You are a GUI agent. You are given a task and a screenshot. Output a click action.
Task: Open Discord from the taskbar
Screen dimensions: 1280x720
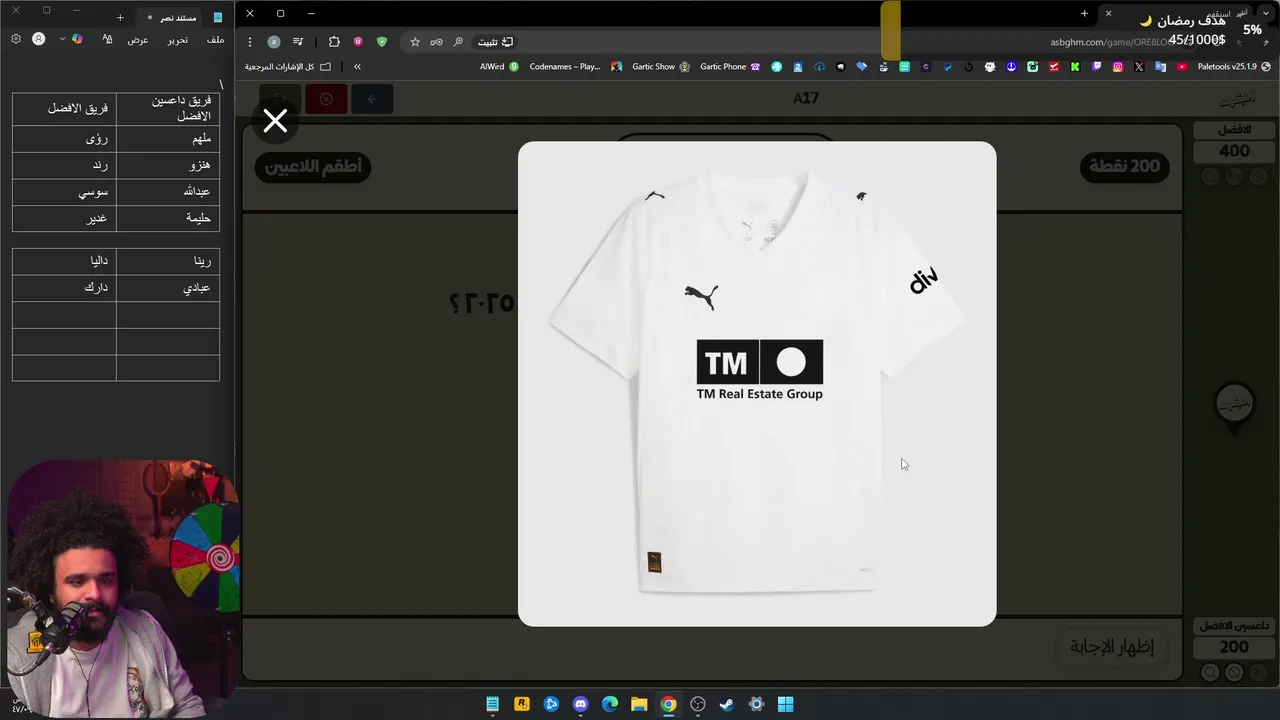[580, 704]
